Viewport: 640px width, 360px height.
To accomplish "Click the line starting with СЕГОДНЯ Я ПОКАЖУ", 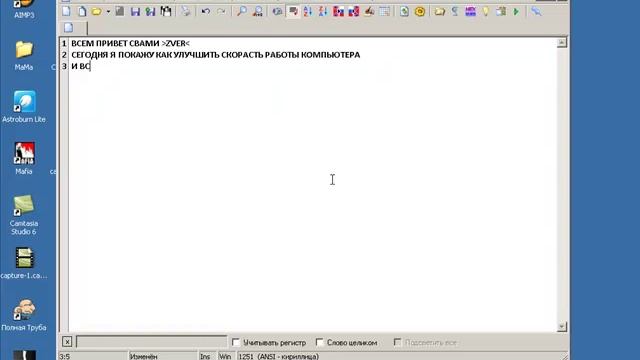I will (x=216, y=55).
